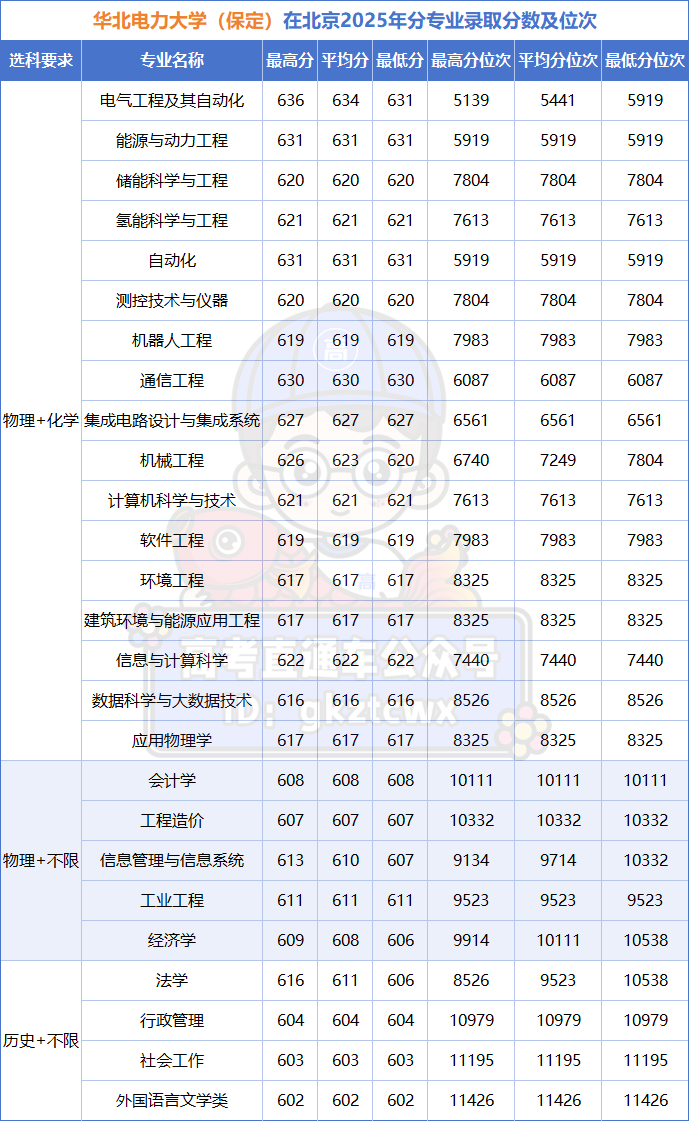Click average rank 9714 in 信息管理与信息系统 row
The height and width of the screenshot is (1121, 689).
[557, 861]
